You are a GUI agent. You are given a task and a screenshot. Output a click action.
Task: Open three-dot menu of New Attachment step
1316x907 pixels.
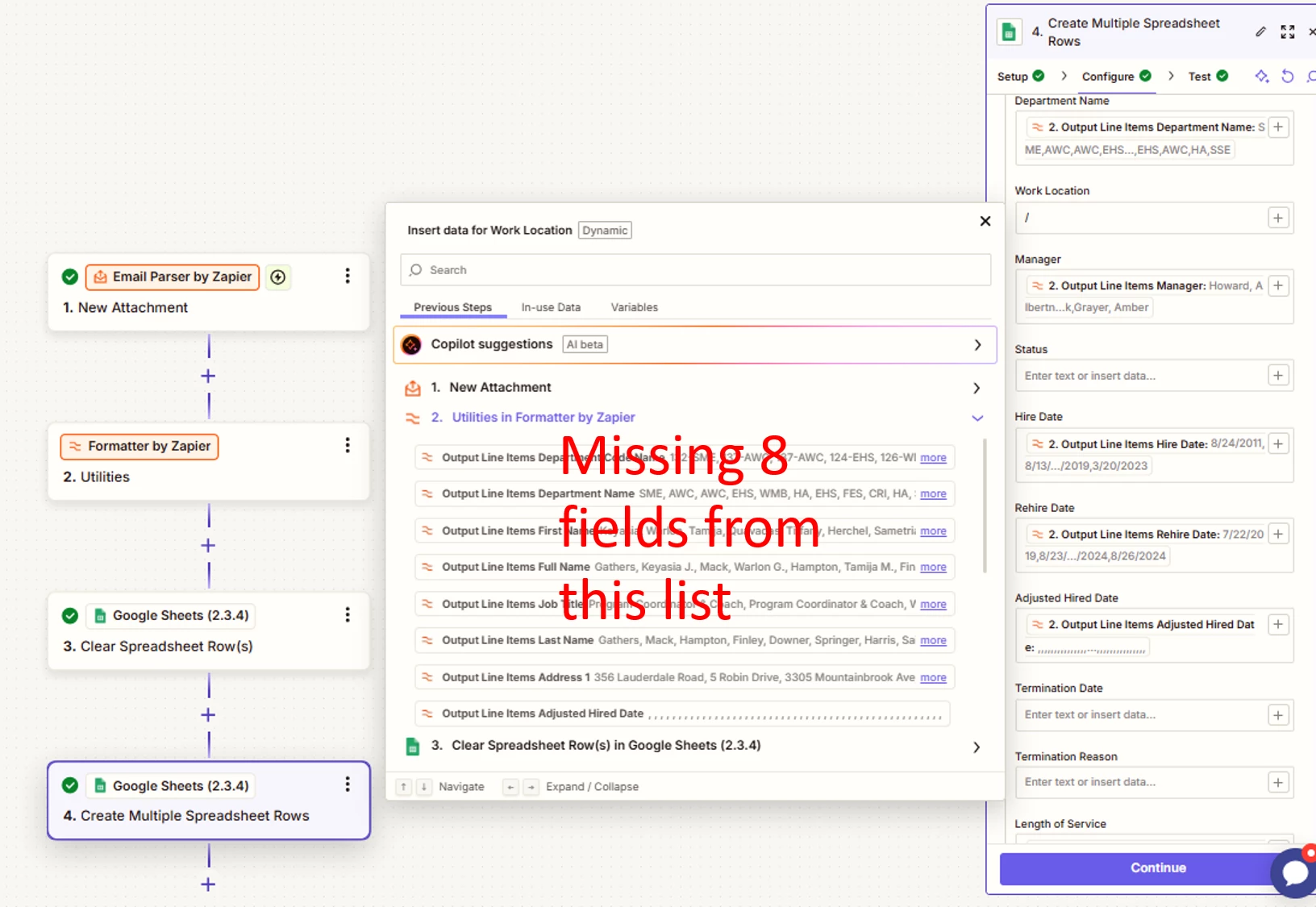pos(348,276)
